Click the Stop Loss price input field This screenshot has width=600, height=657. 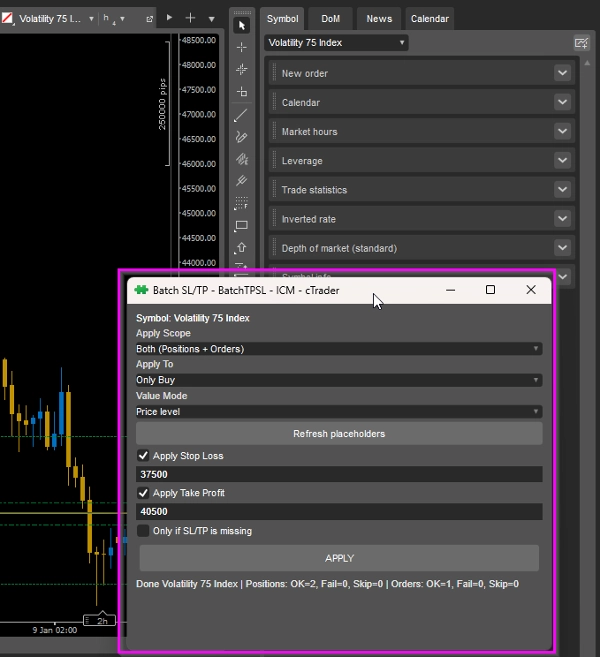coord(338,475)
